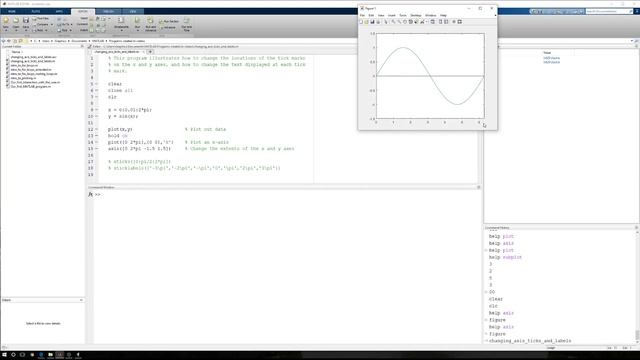Select the Zoom In tool in Figure 1
Screen dimensions: 640x360
pyautogui.click(x=393, y=22)
